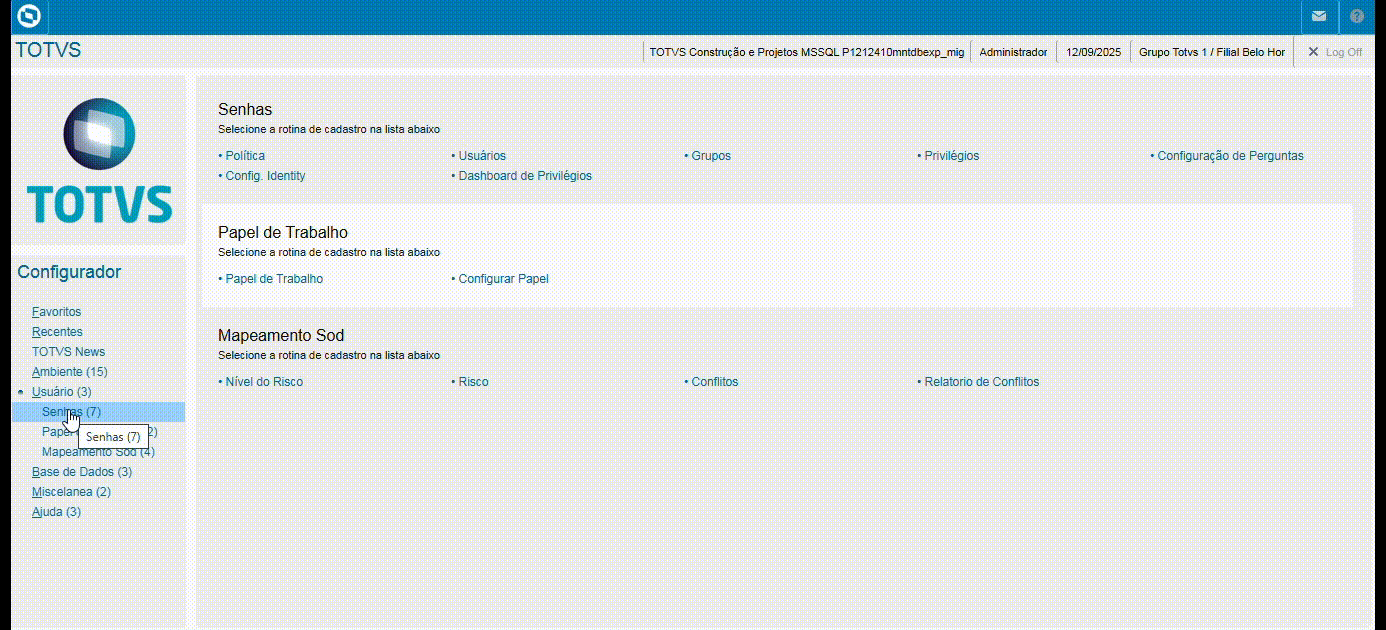Image resolution: width=1386 pixels, height=630 pixels.
Task: Open Config. Identity link
Action: (x=265, y=176)
